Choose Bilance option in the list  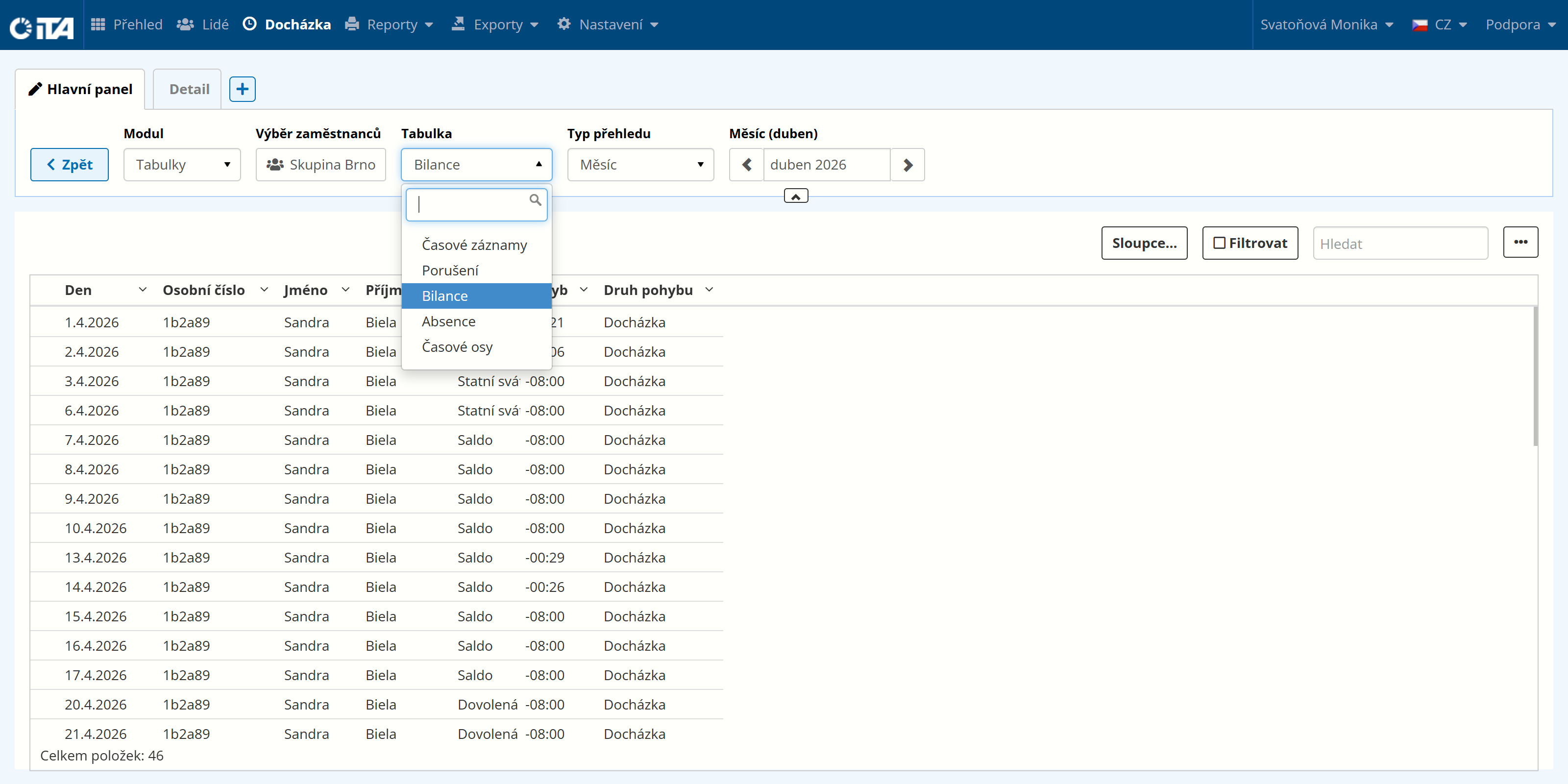point(477,296)
